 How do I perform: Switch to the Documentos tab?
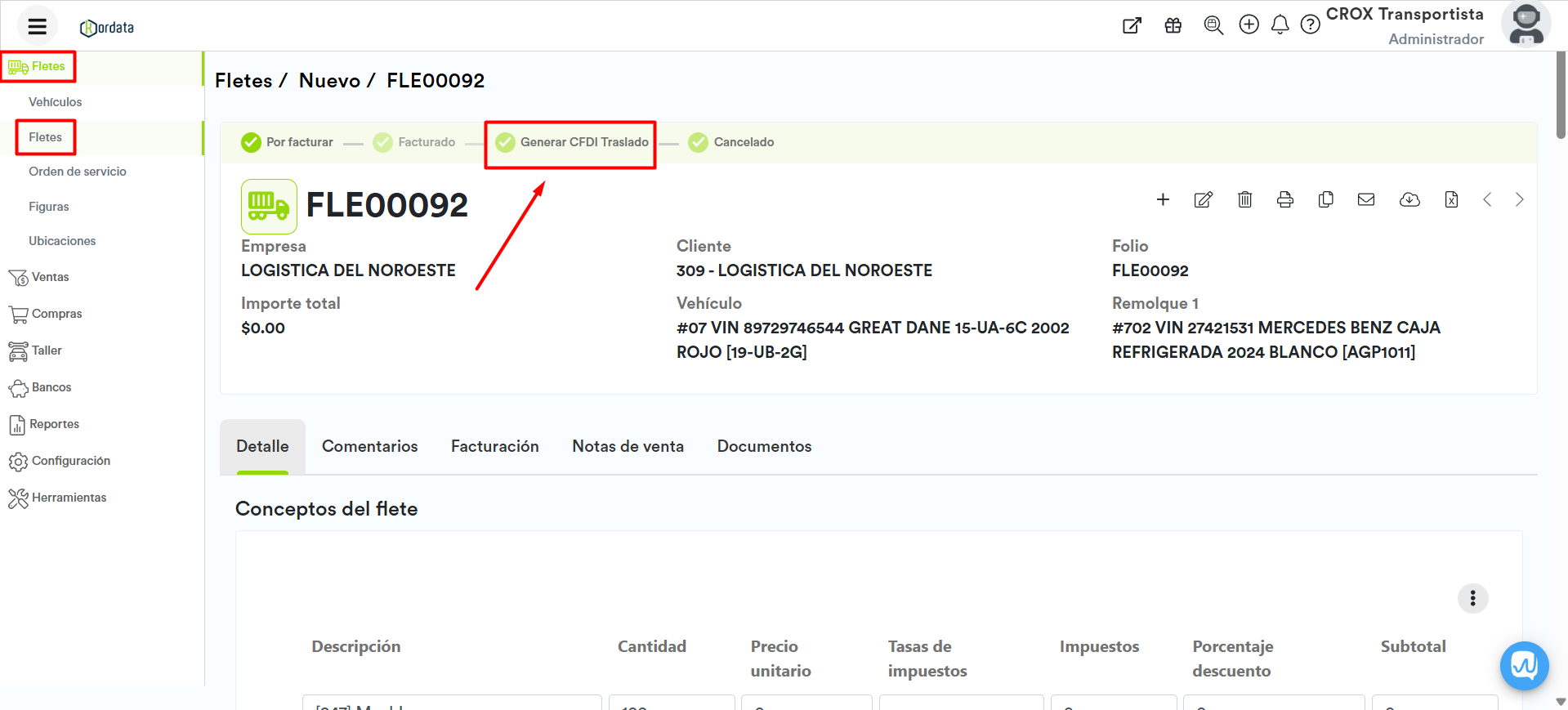(764, 446)
